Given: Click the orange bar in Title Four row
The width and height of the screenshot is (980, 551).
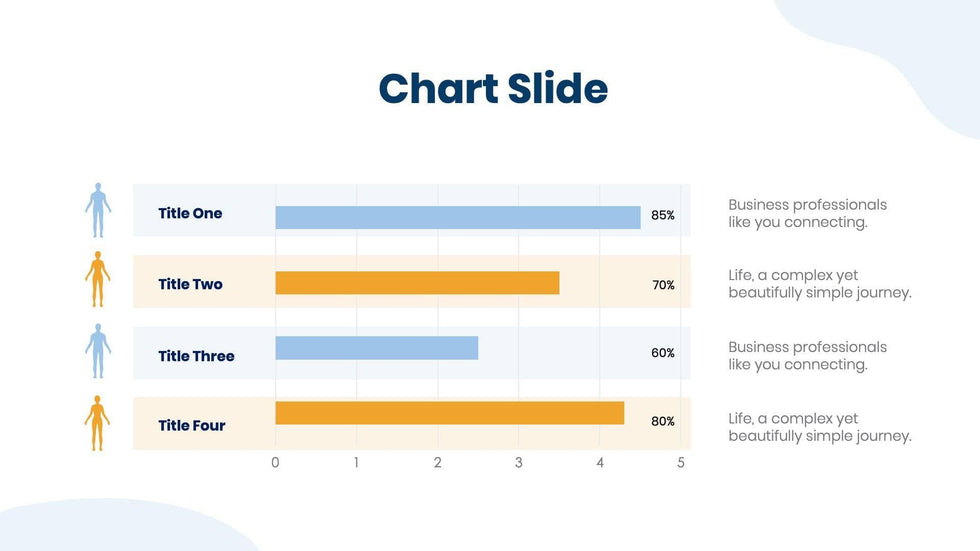Looking at the screenshot, I should [x=449, y=413].
